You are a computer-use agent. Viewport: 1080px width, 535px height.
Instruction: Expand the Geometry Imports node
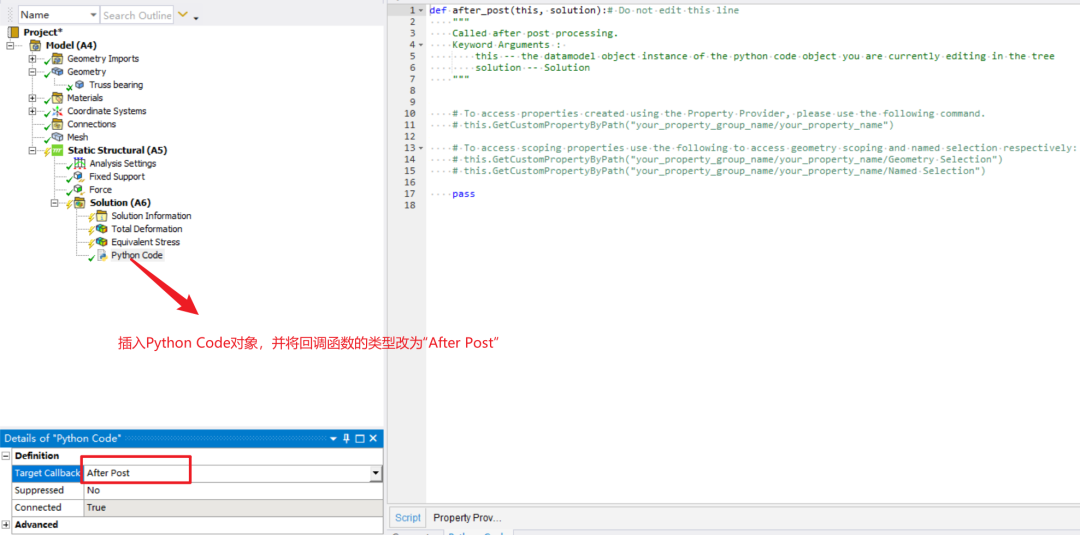pyautogui.click(x=32, y=59)
